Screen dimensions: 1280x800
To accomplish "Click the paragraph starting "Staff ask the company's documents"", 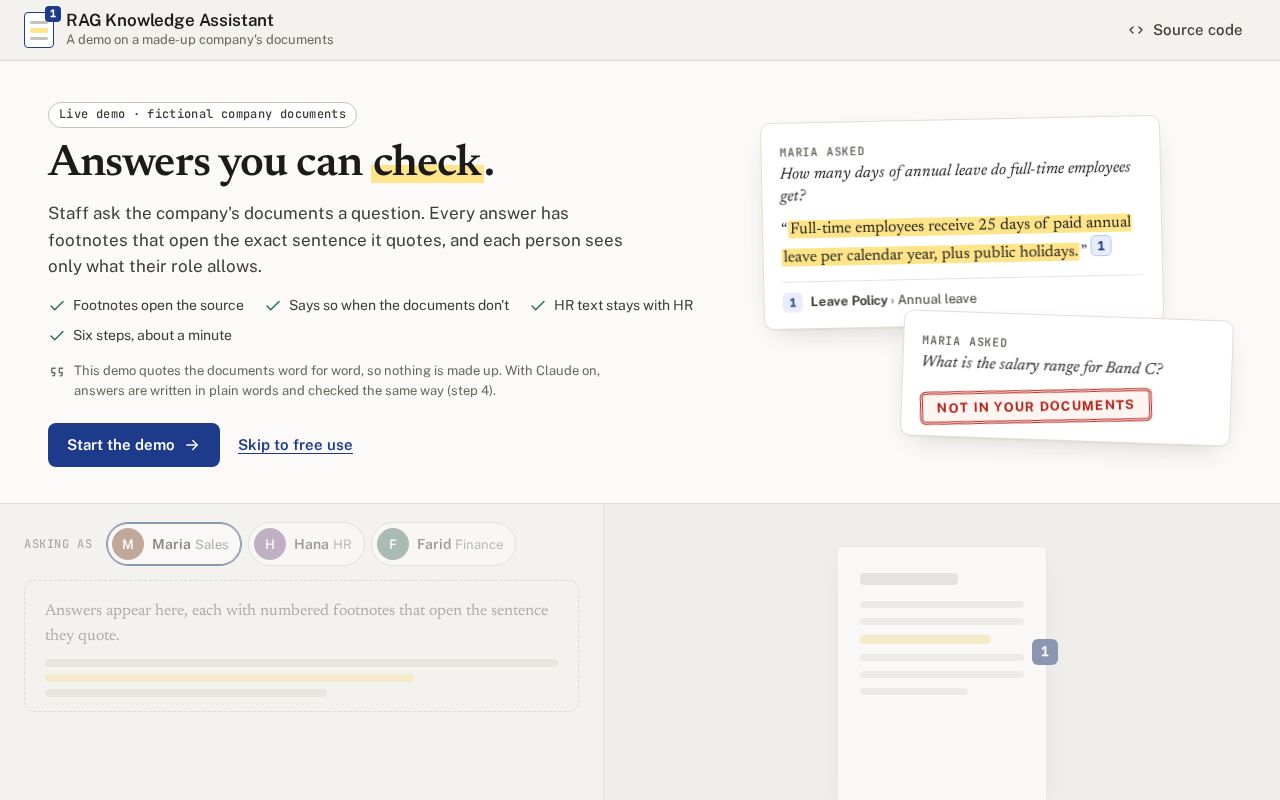I will coord(336,240).
